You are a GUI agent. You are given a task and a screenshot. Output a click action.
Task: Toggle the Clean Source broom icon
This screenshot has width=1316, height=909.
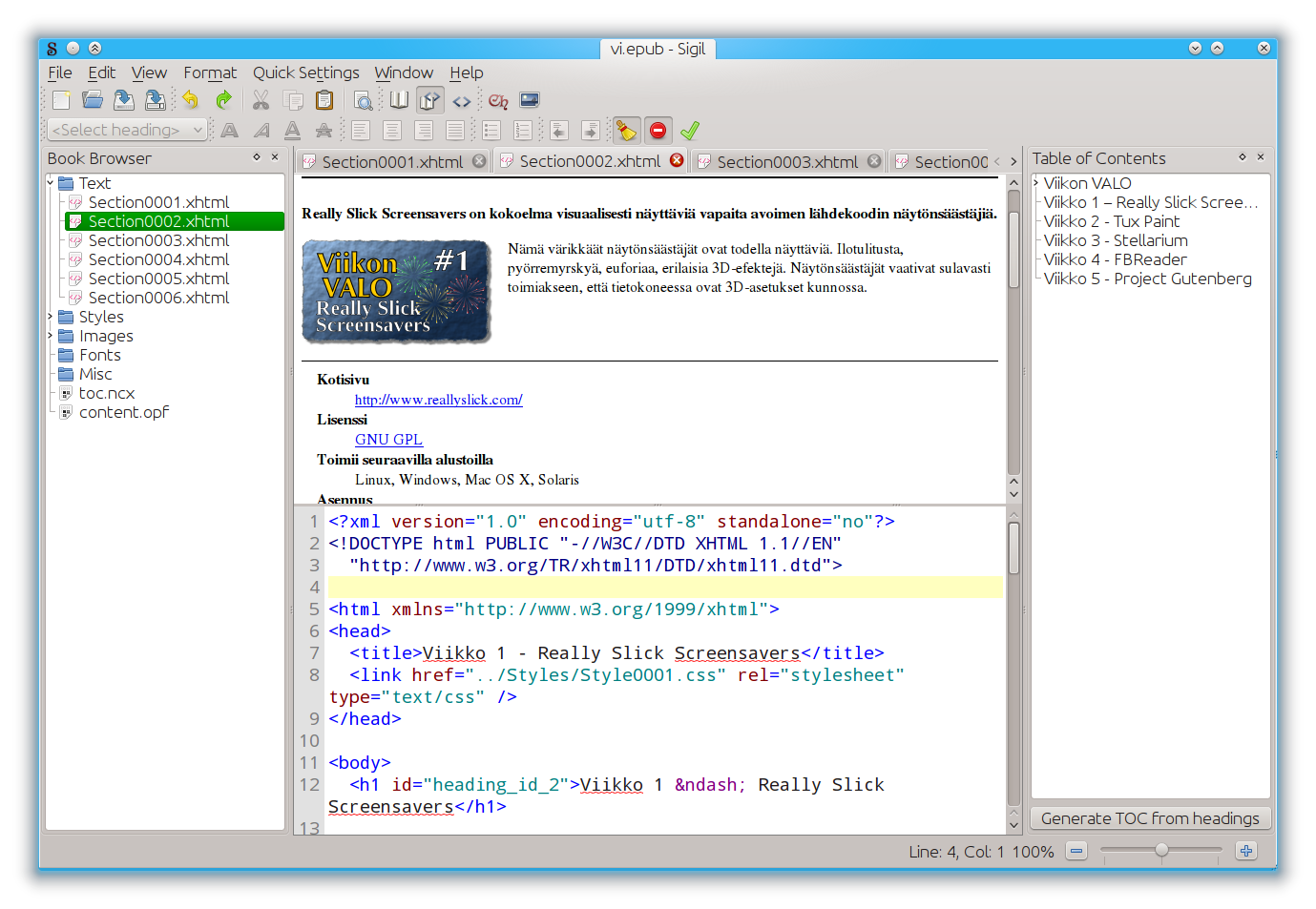pos(626,131)
